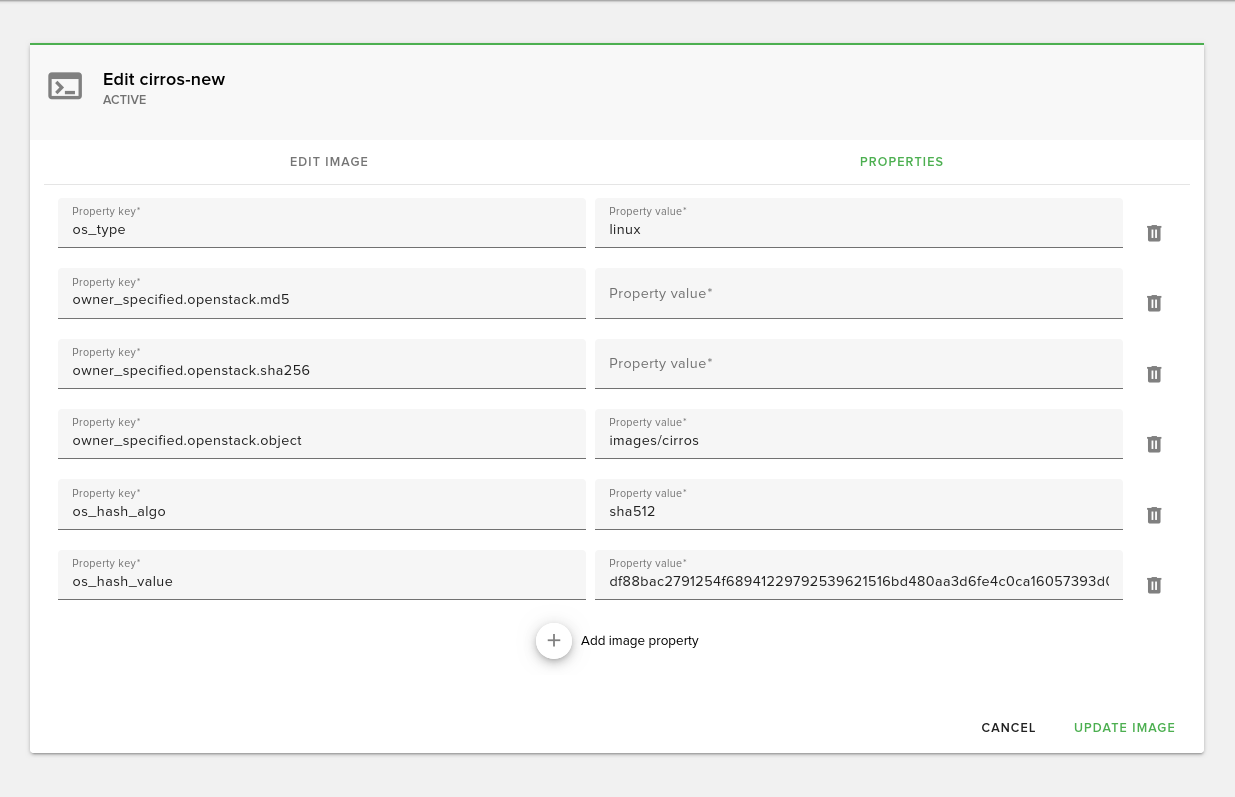Click the plus icon to add property
This screenshot has height=797, width=1235.
554,640
